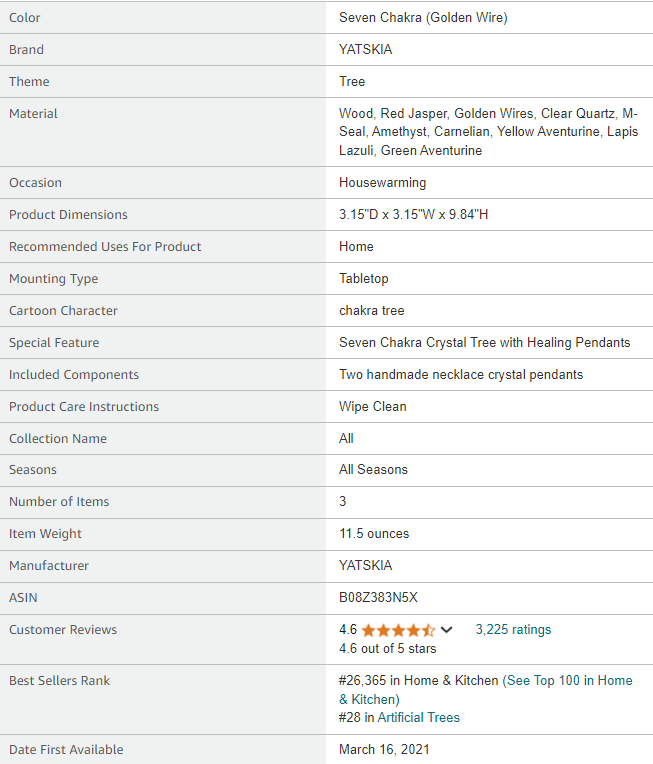Open See Top 100 in Home & Kitchen link
Screen dimensions: 653x764
(486, 689)
